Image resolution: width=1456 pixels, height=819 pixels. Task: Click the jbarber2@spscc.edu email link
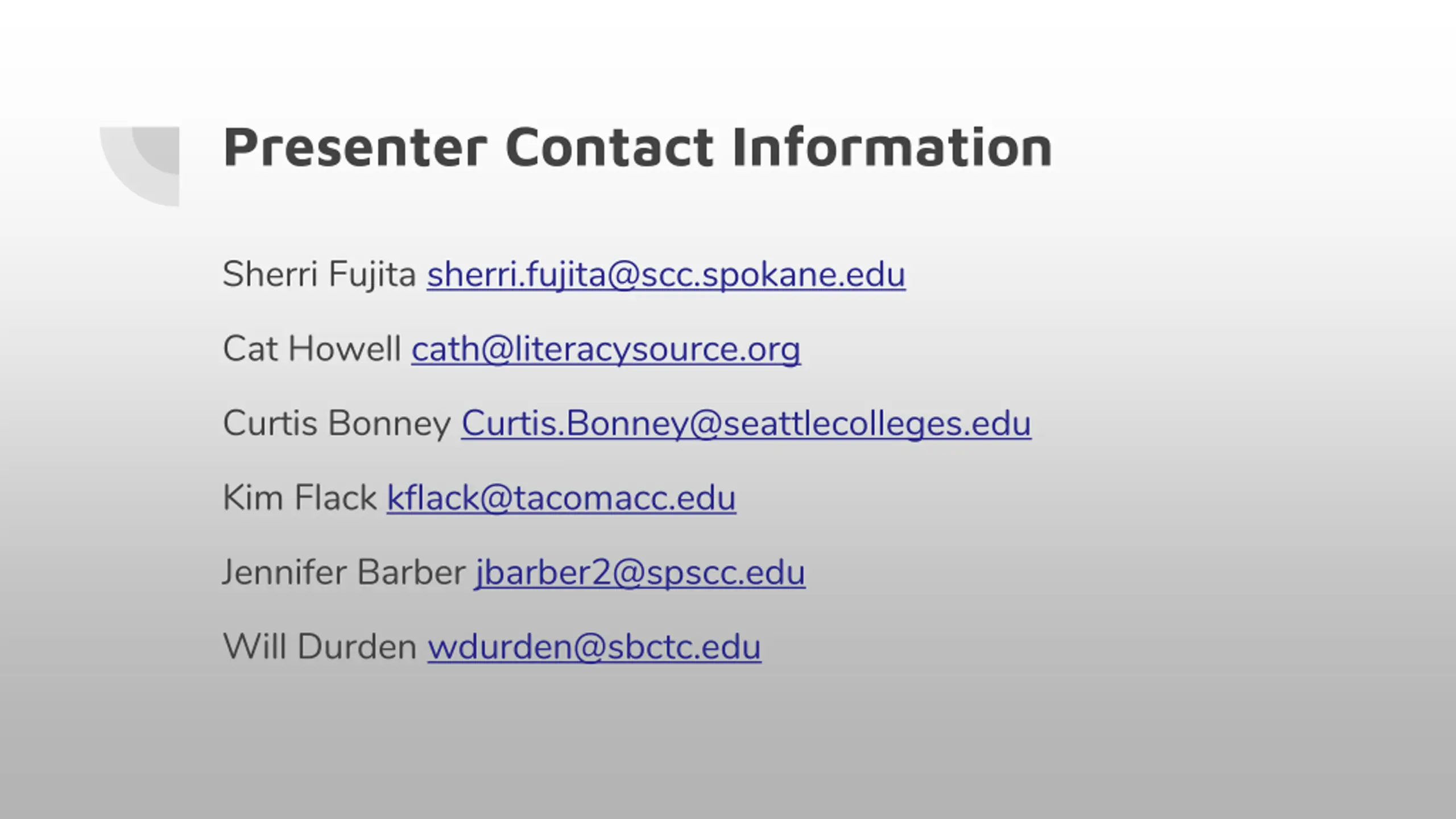click(640, 573)
